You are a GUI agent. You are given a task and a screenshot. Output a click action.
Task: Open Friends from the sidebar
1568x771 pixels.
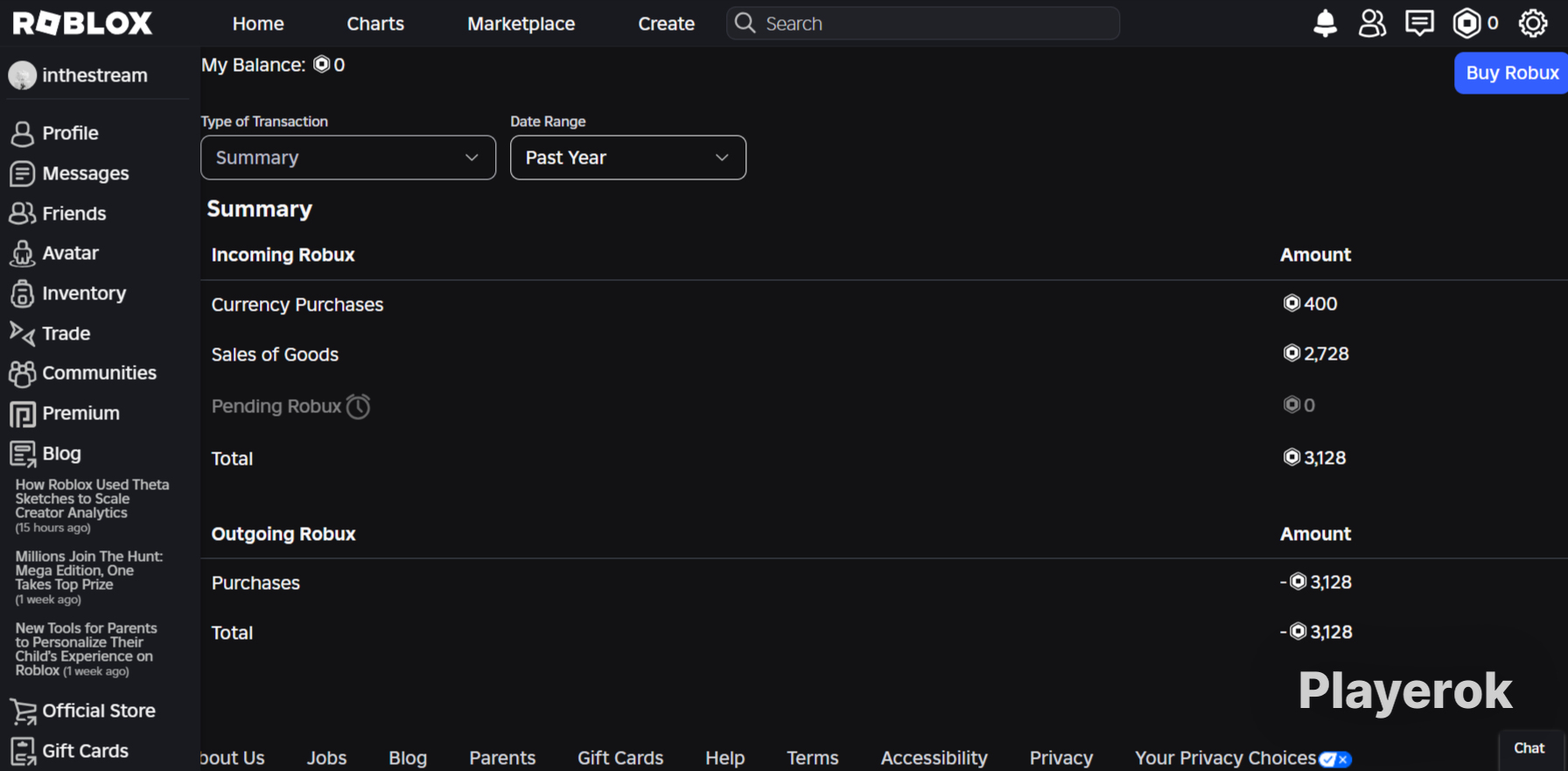pyautogui.click(x=74, y=214)
